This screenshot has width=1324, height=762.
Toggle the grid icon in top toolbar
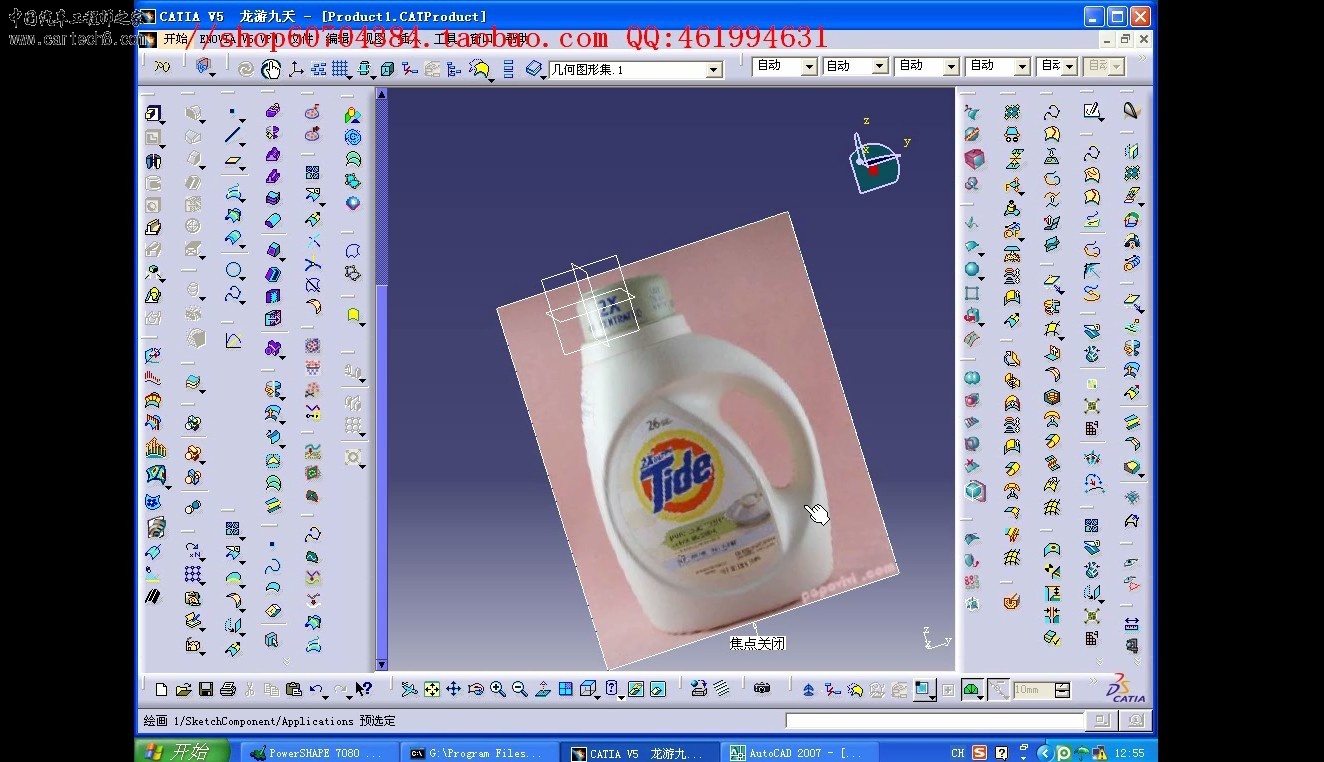(x=340, y=69)
